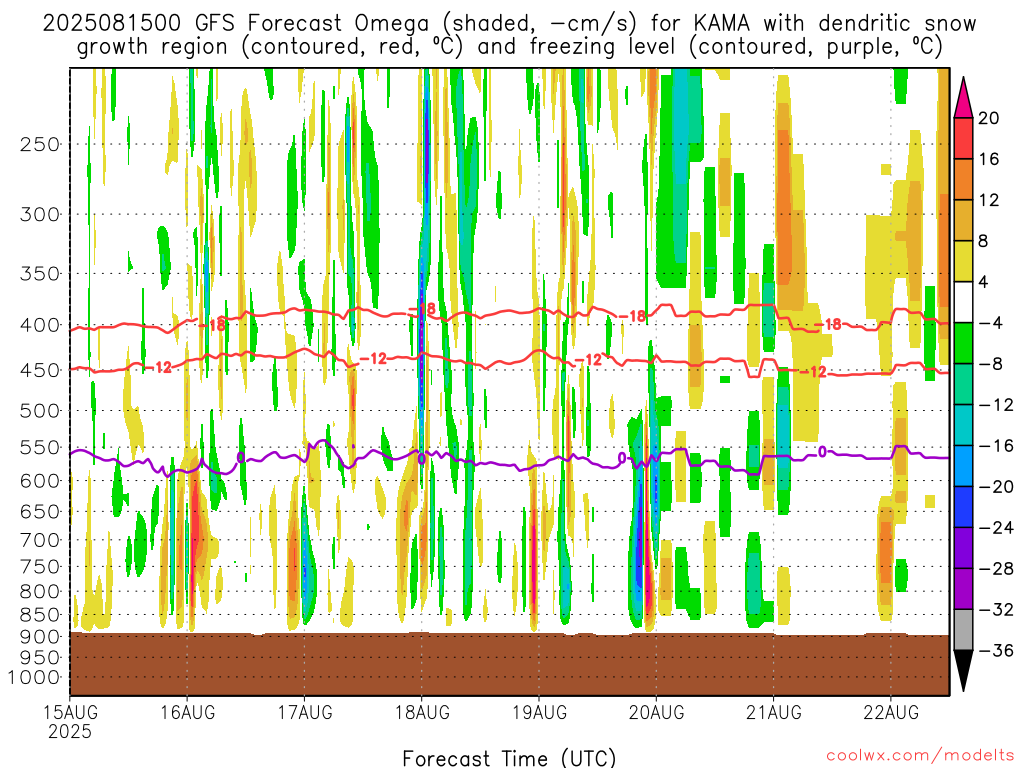Click the 300 pressure level label
Screen dimensions: 1024x768
[40, 214]
